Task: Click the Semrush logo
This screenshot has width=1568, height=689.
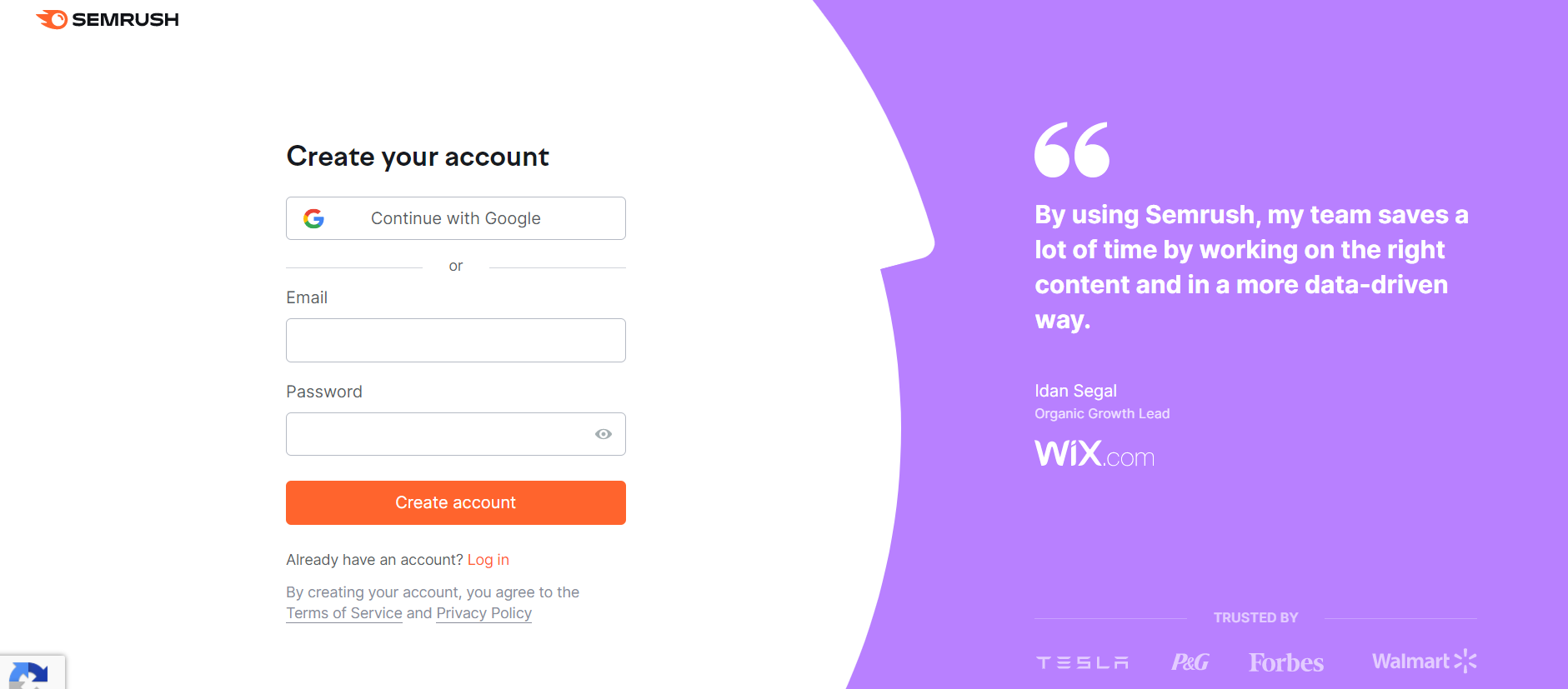Action: [x=108, y=19]
